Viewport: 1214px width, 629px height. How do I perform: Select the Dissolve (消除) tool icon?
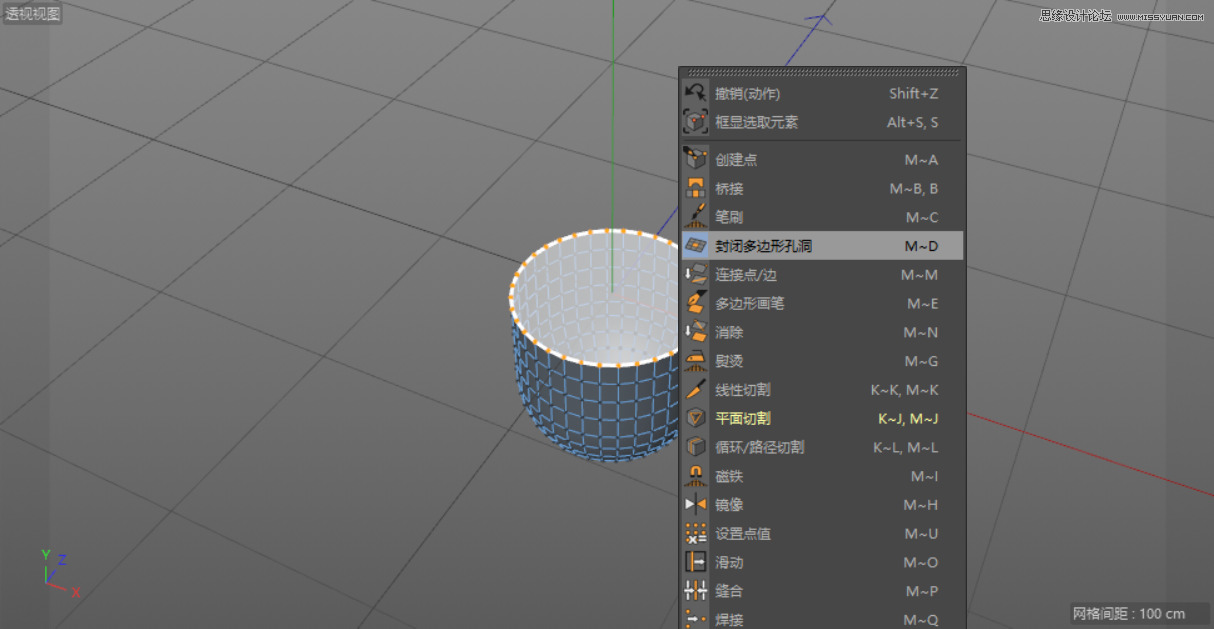click(696, 332)
